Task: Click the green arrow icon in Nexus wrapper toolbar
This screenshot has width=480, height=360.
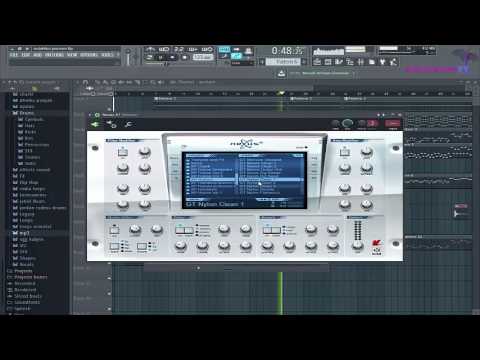Action: coord(95,124)
